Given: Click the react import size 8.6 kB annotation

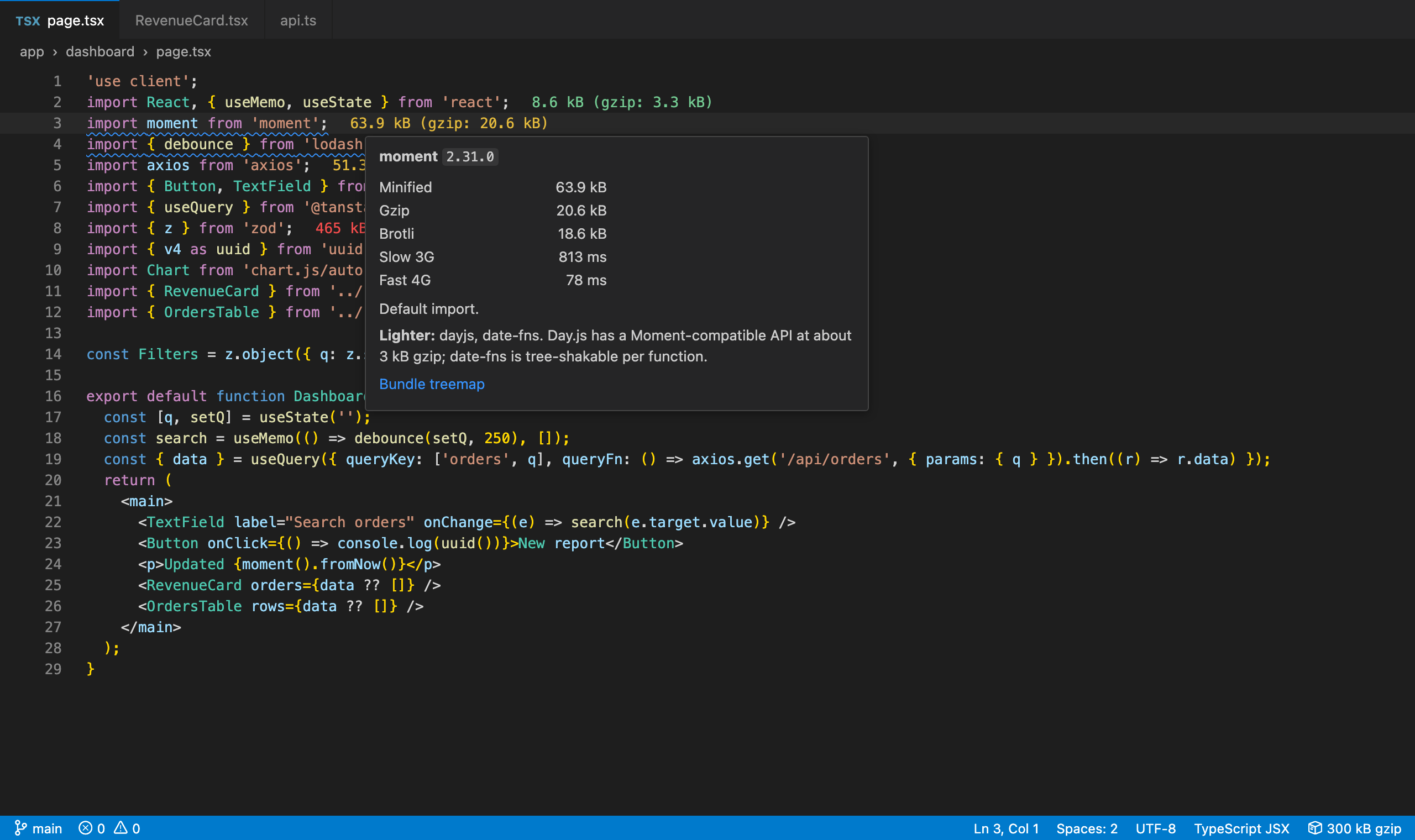Looking at the screenshot, I should click(x=621, y=102).
